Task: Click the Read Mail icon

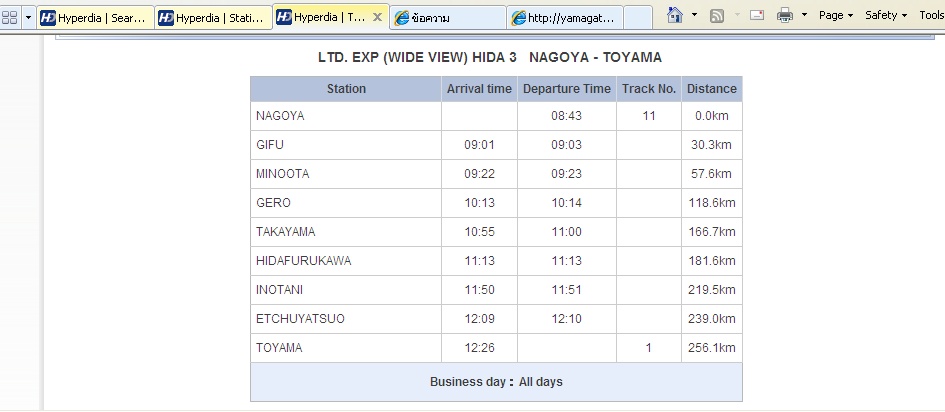Action: point(757,15)
